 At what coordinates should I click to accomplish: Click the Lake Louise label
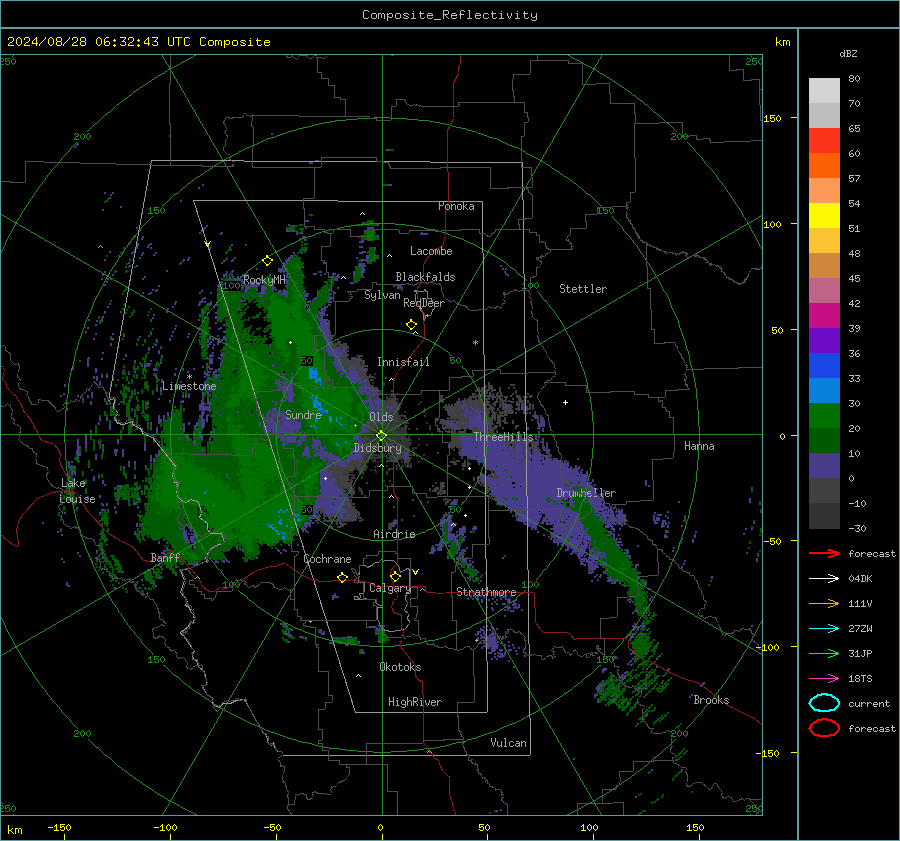(x=78, y=491)
